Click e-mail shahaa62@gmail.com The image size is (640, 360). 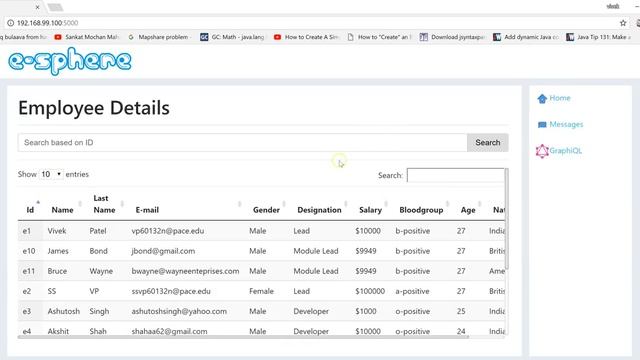(x=169, y=331)
